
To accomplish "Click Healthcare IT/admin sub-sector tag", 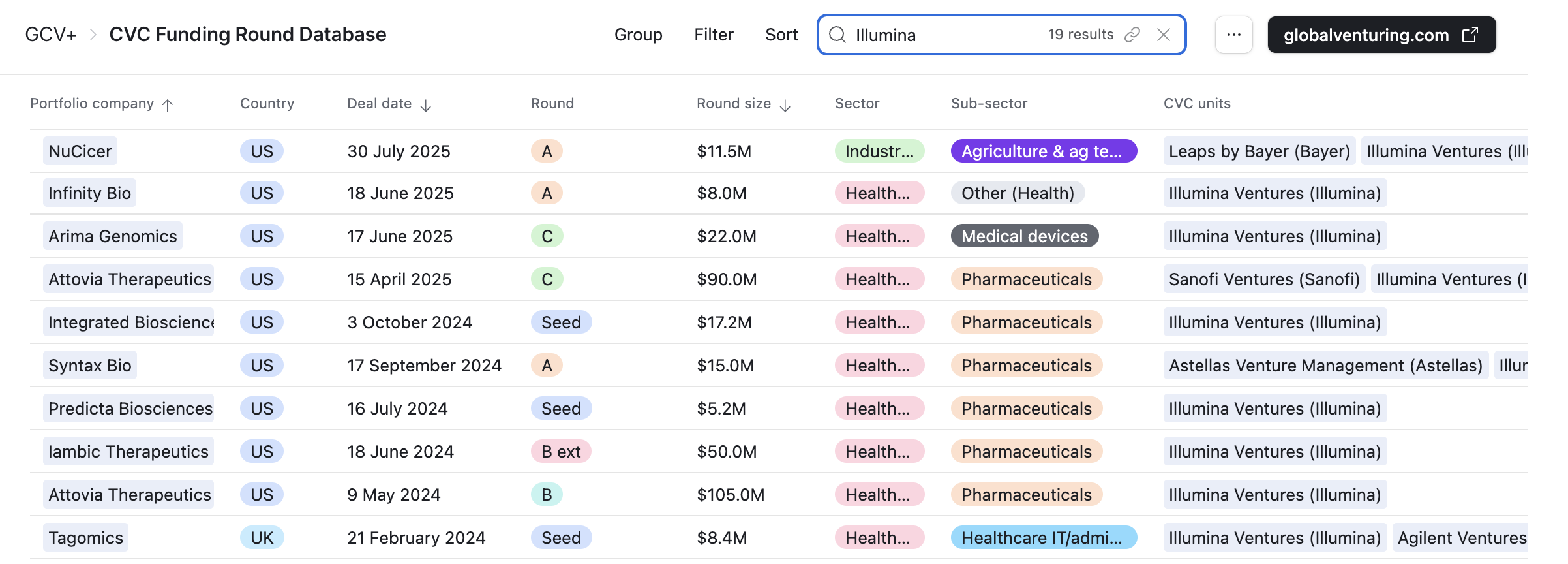I will [1044, 537].
